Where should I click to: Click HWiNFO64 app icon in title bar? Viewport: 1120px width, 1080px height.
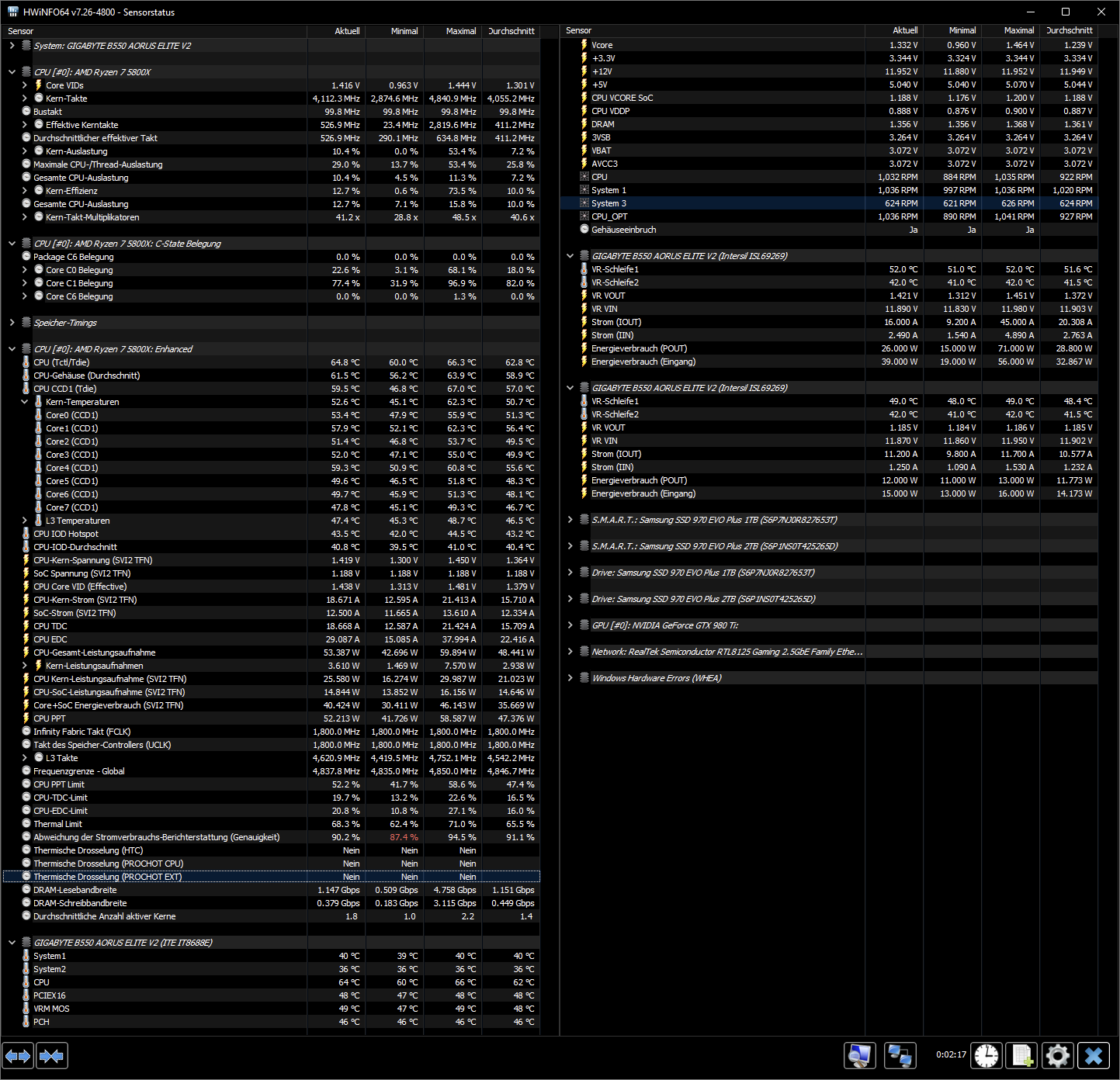[x=12, y=12]
